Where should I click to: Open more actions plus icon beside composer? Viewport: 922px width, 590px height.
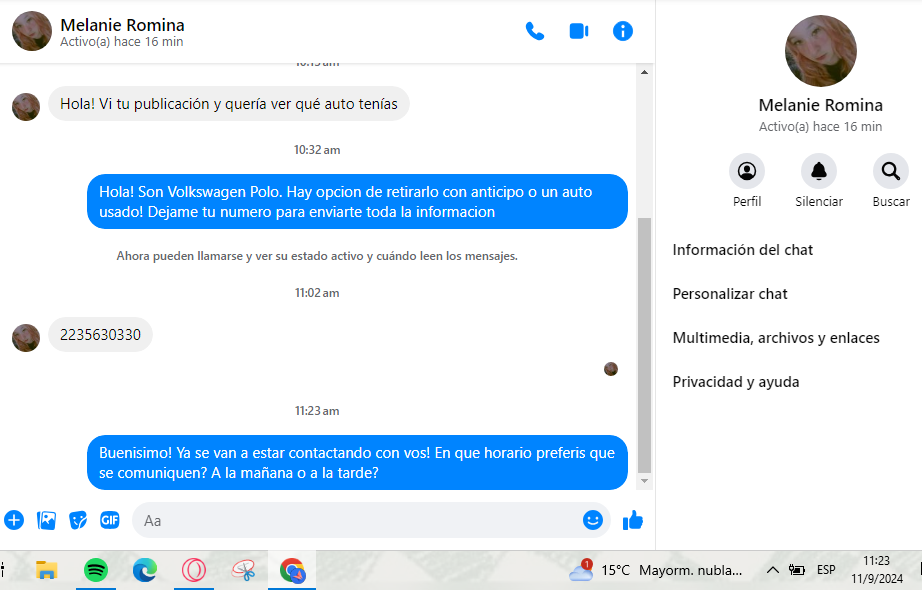pos(14,520)
